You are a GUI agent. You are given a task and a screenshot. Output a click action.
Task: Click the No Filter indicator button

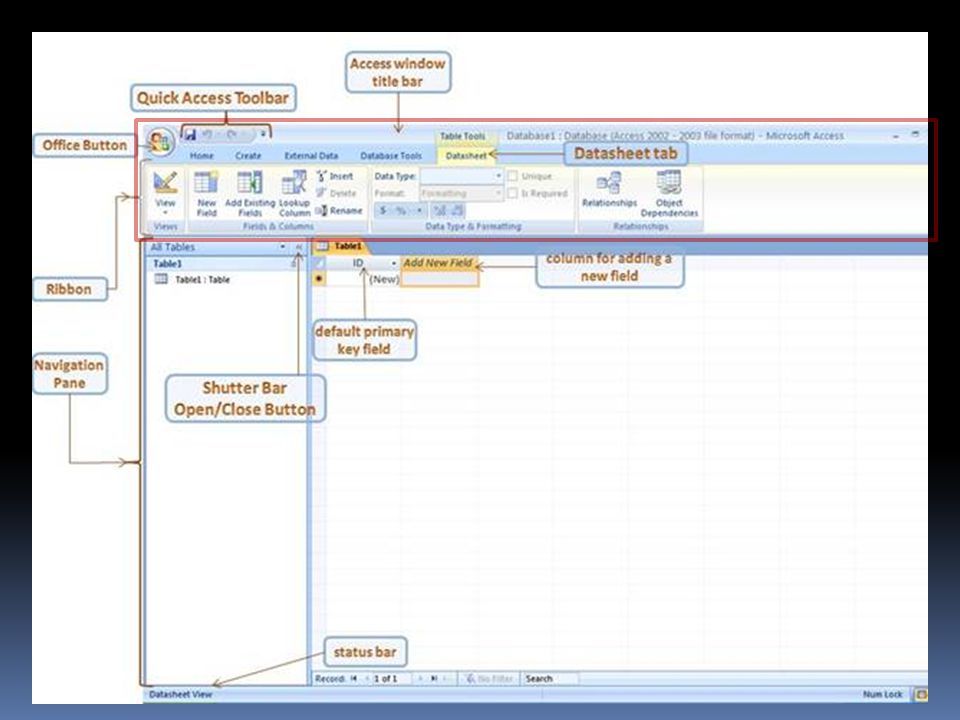[489, 678]
